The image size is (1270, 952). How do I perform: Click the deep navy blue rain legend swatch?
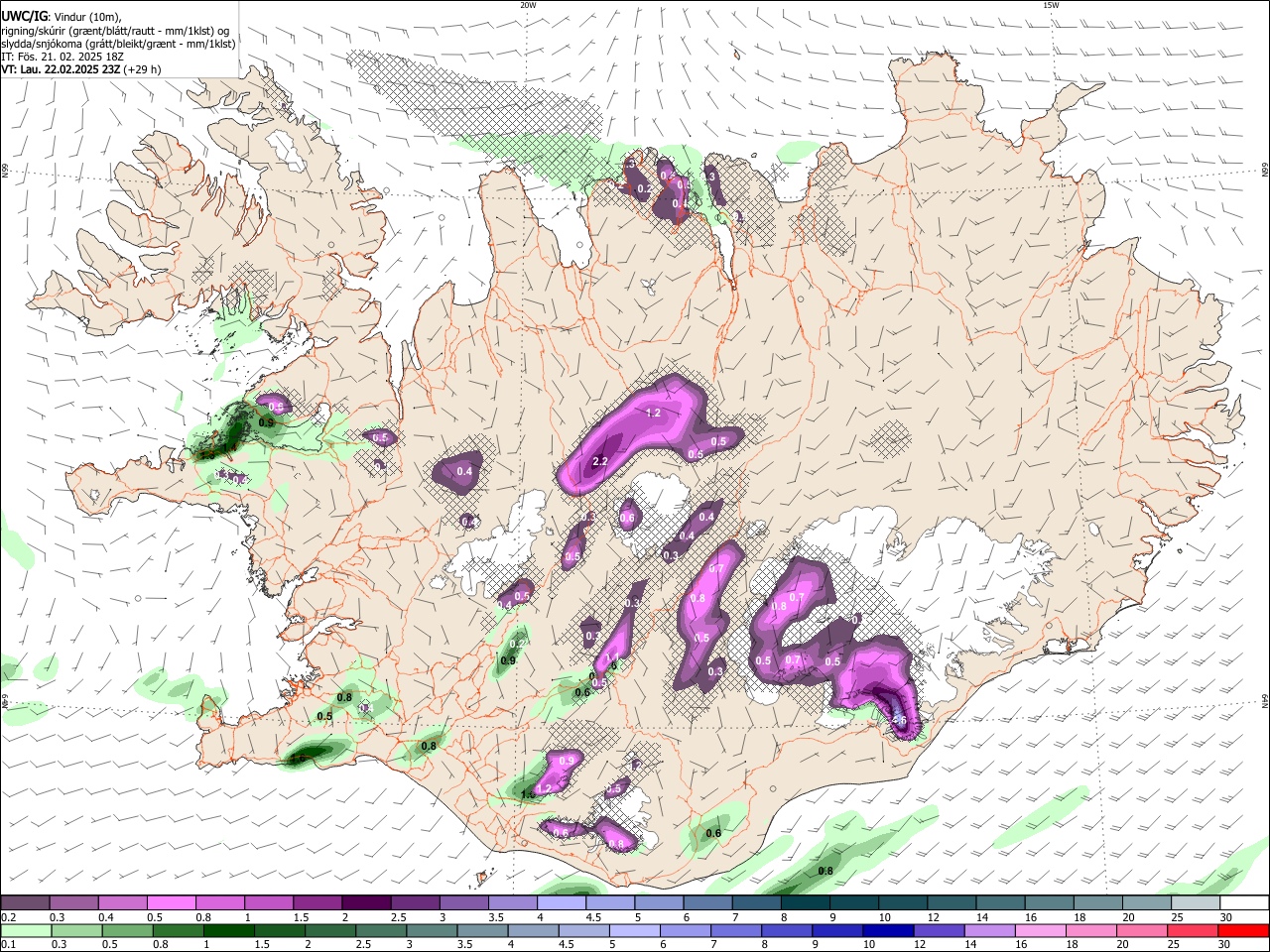tap(886, 930)
